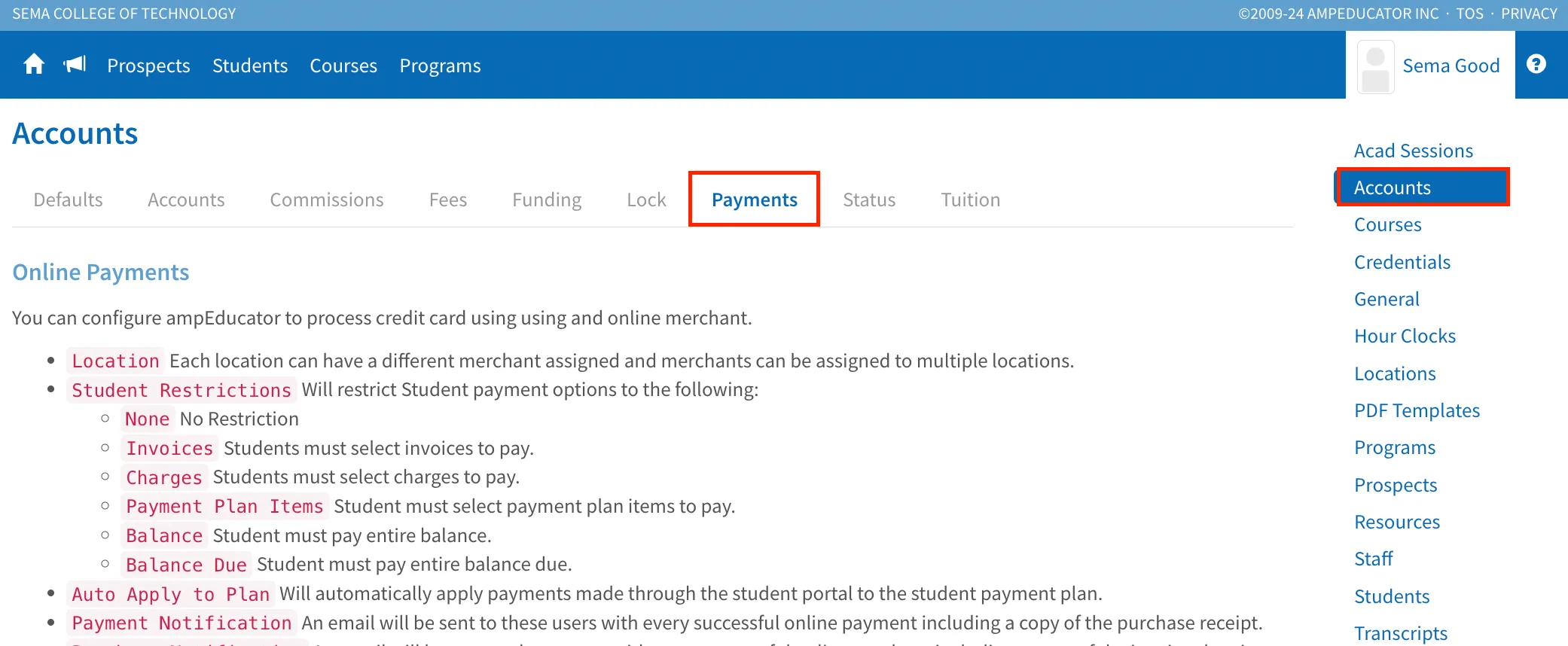Open the PRIVACY link in header
The image size is (1568, 646).
(x=1529, y=14)
